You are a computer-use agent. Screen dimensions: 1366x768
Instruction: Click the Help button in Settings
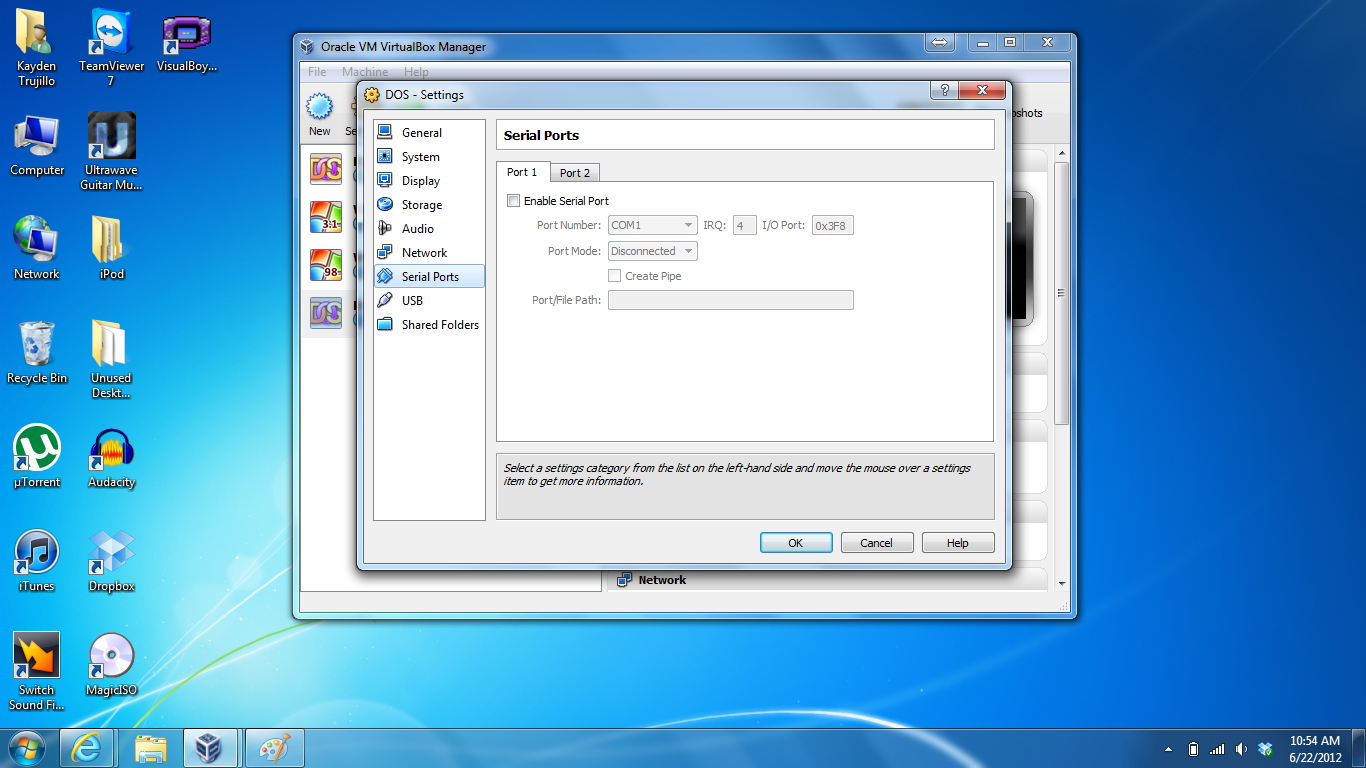958,543
